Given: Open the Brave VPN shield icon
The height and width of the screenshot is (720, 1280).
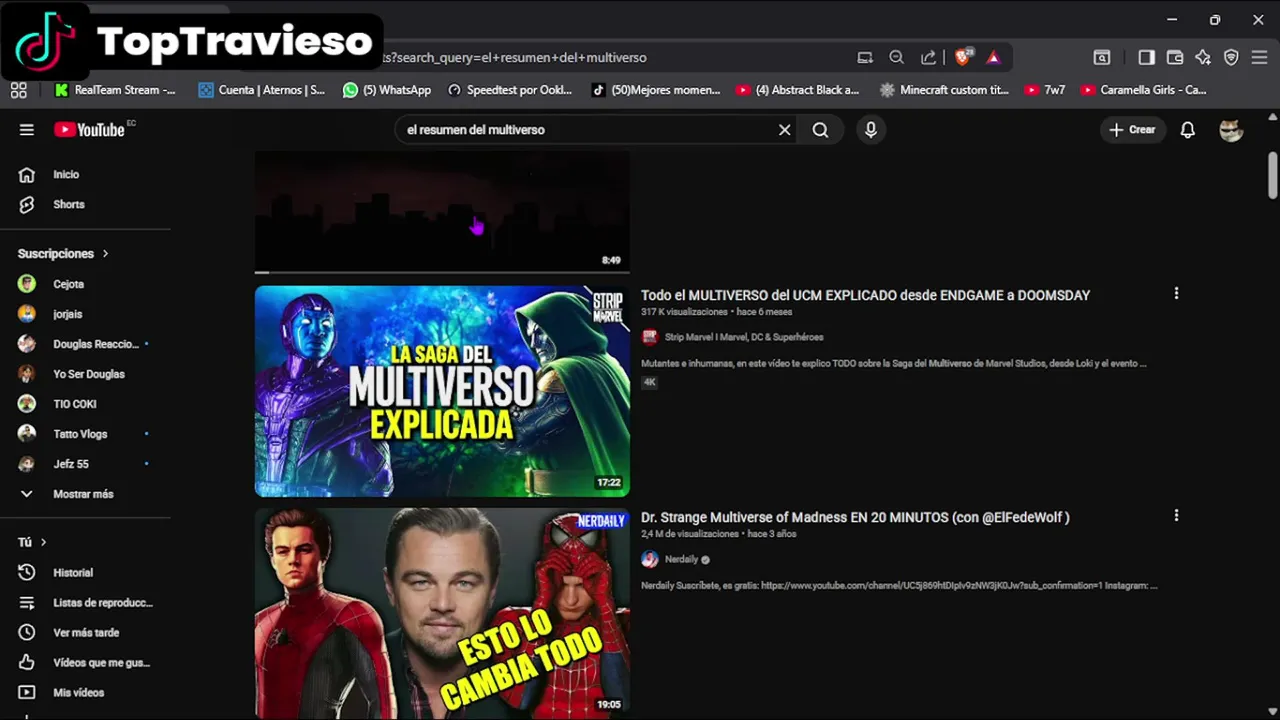Looking at the screenshot, I should tap(1231, 58).
